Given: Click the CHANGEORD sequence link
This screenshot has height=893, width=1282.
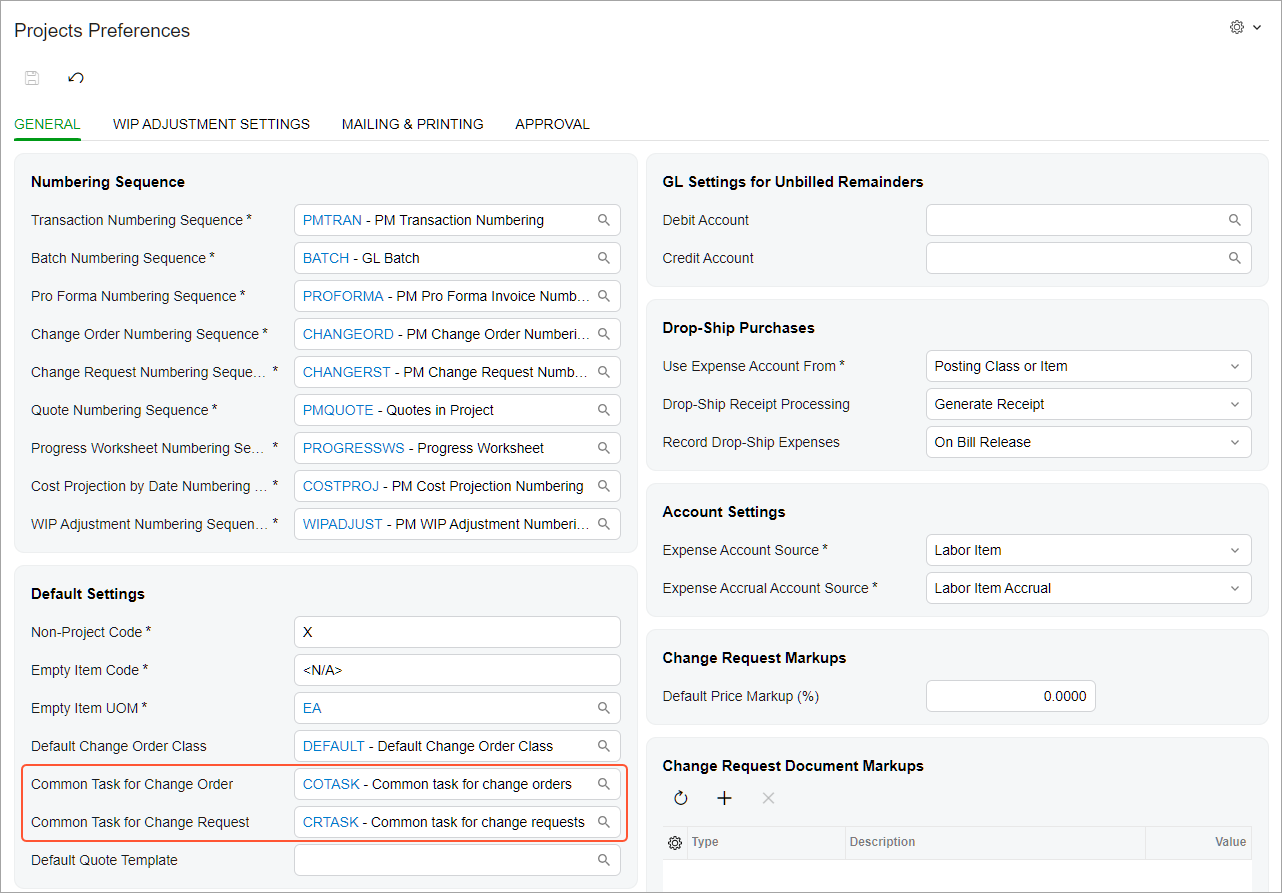Looking at the screenshot, I should coord(348,334).
